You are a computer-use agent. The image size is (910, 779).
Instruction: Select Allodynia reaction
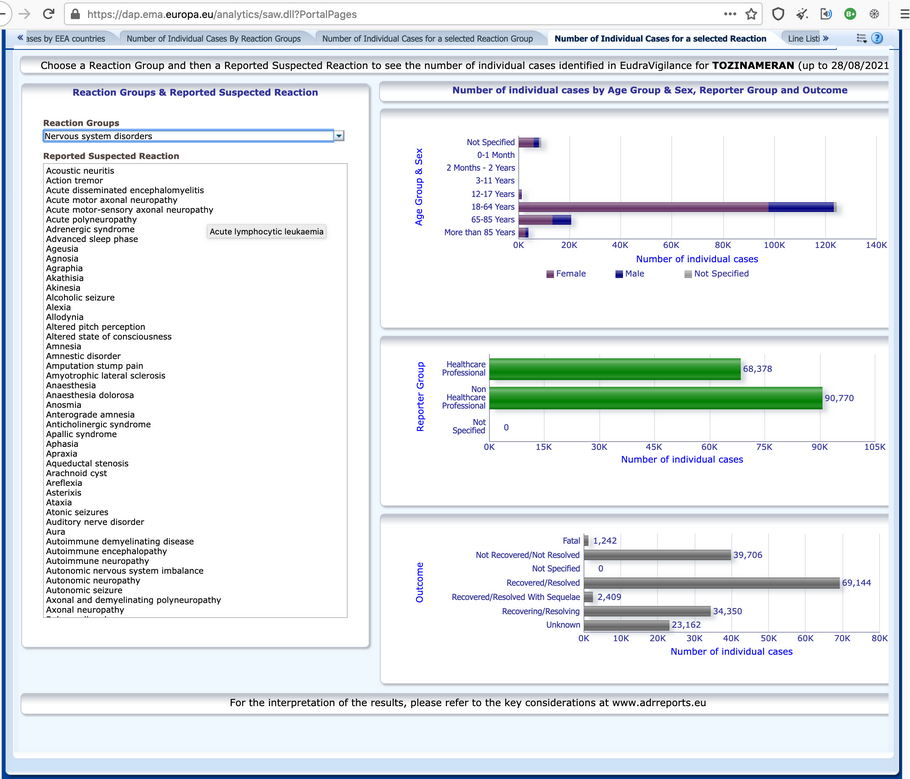click(x=64, y=317)
